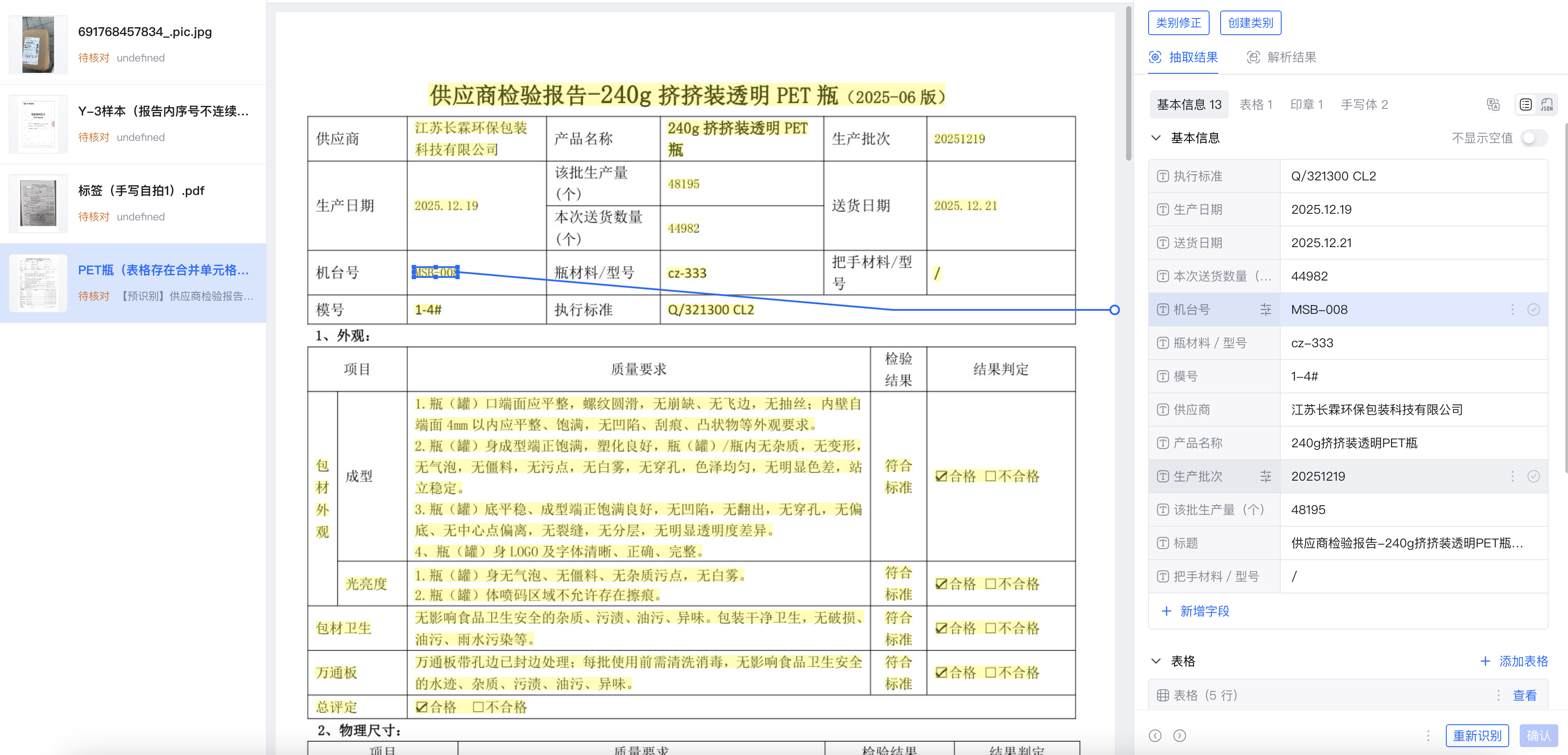
Task: Collapse the 基本信息 section
Action: click(1156, 138)
